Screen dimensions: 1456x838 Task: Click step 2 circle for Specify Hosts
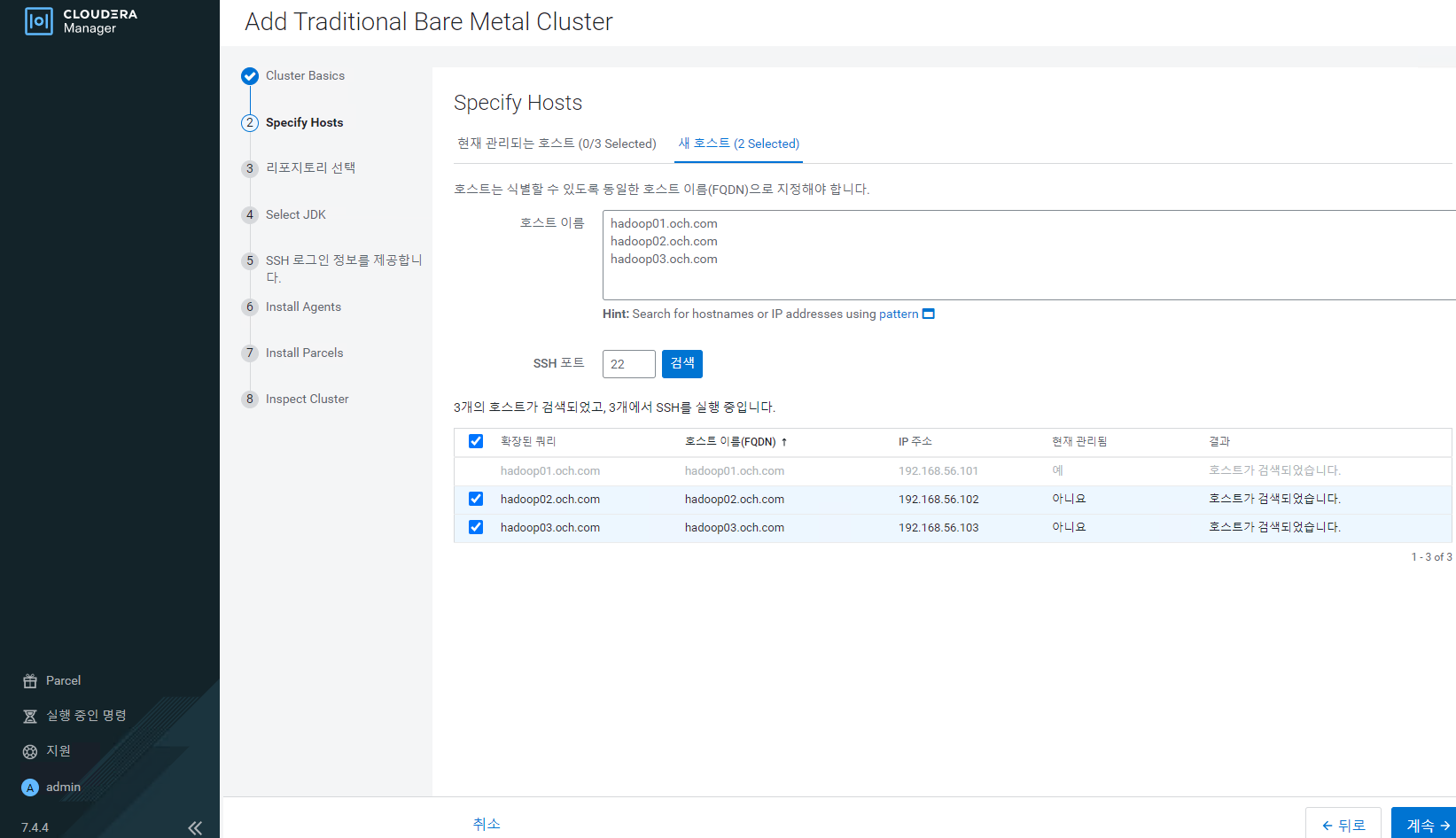coord(250,123)
